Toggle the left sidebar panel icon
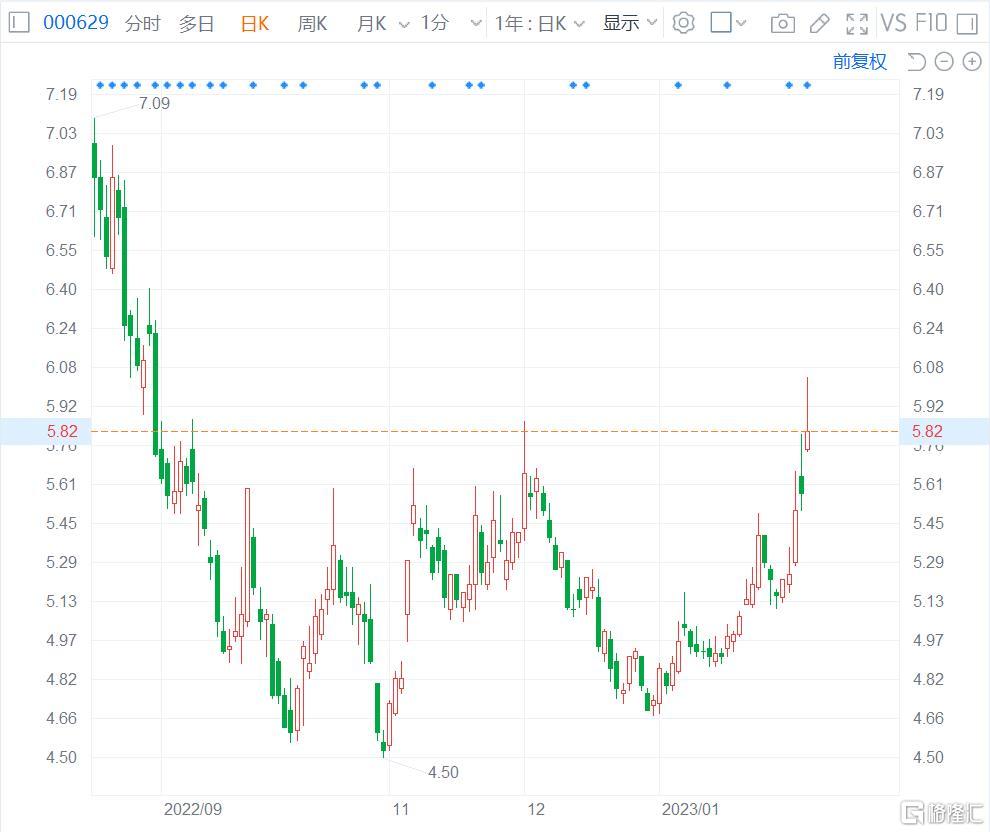Screen dimensions: 990x832 pos(20,23)
